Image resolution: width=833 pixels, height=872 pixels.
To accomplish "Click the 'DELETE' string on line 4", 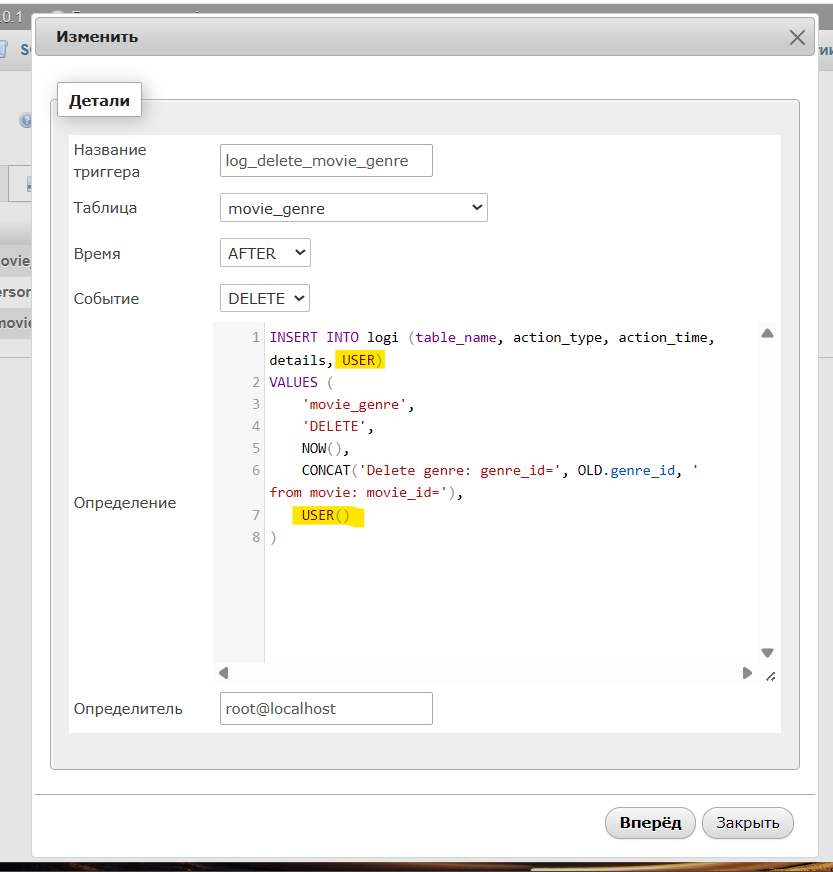I will pyautogui.click(x=334, y=427).
